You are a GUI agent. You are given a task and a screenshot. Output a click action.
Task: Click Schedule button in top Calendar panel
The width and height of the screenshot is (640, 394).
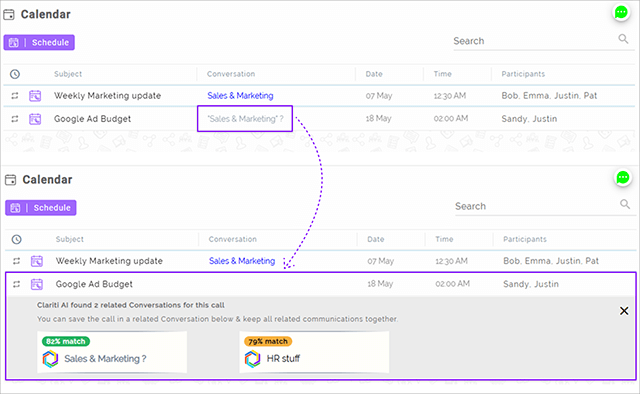[x=39, y=42]
